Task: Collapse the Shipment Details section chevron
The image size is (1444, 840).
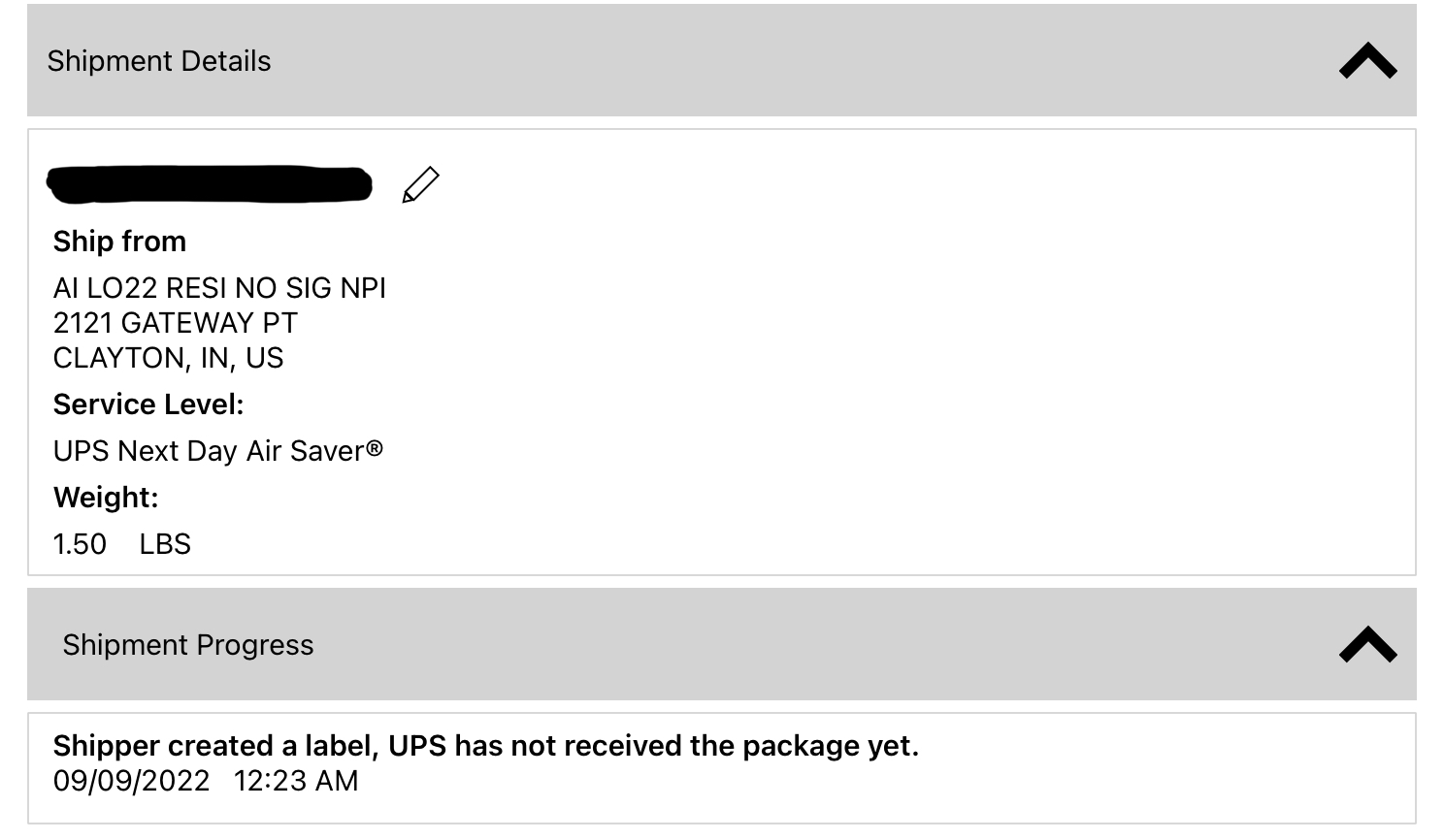Action: [x=1367, y=60]
